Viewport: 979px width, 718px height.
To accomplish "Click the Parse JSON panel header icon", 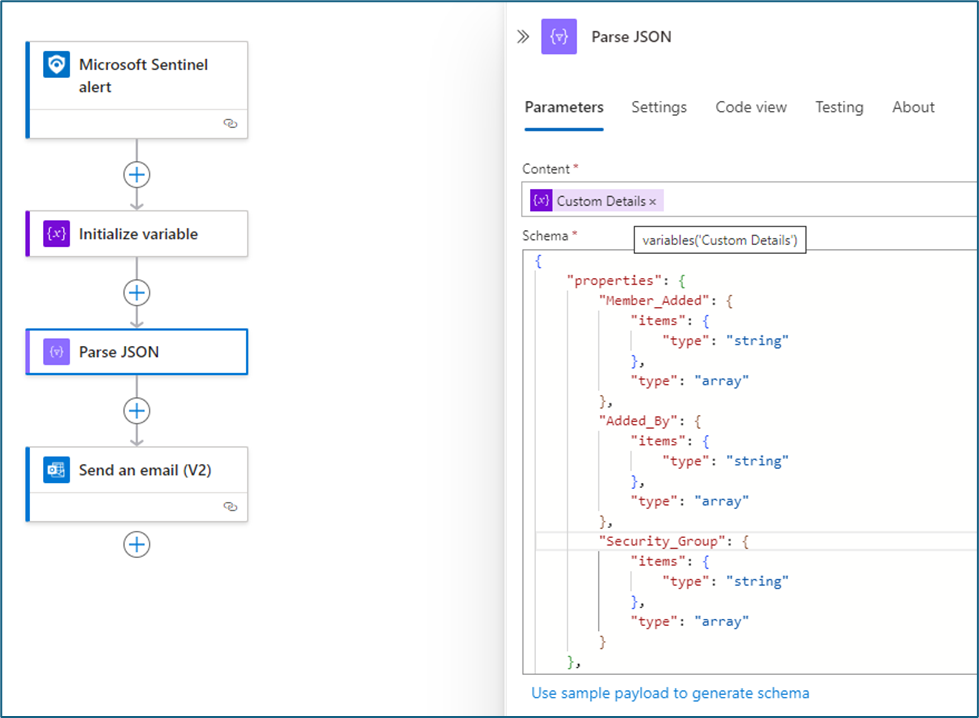I will [x=559, y=37].
